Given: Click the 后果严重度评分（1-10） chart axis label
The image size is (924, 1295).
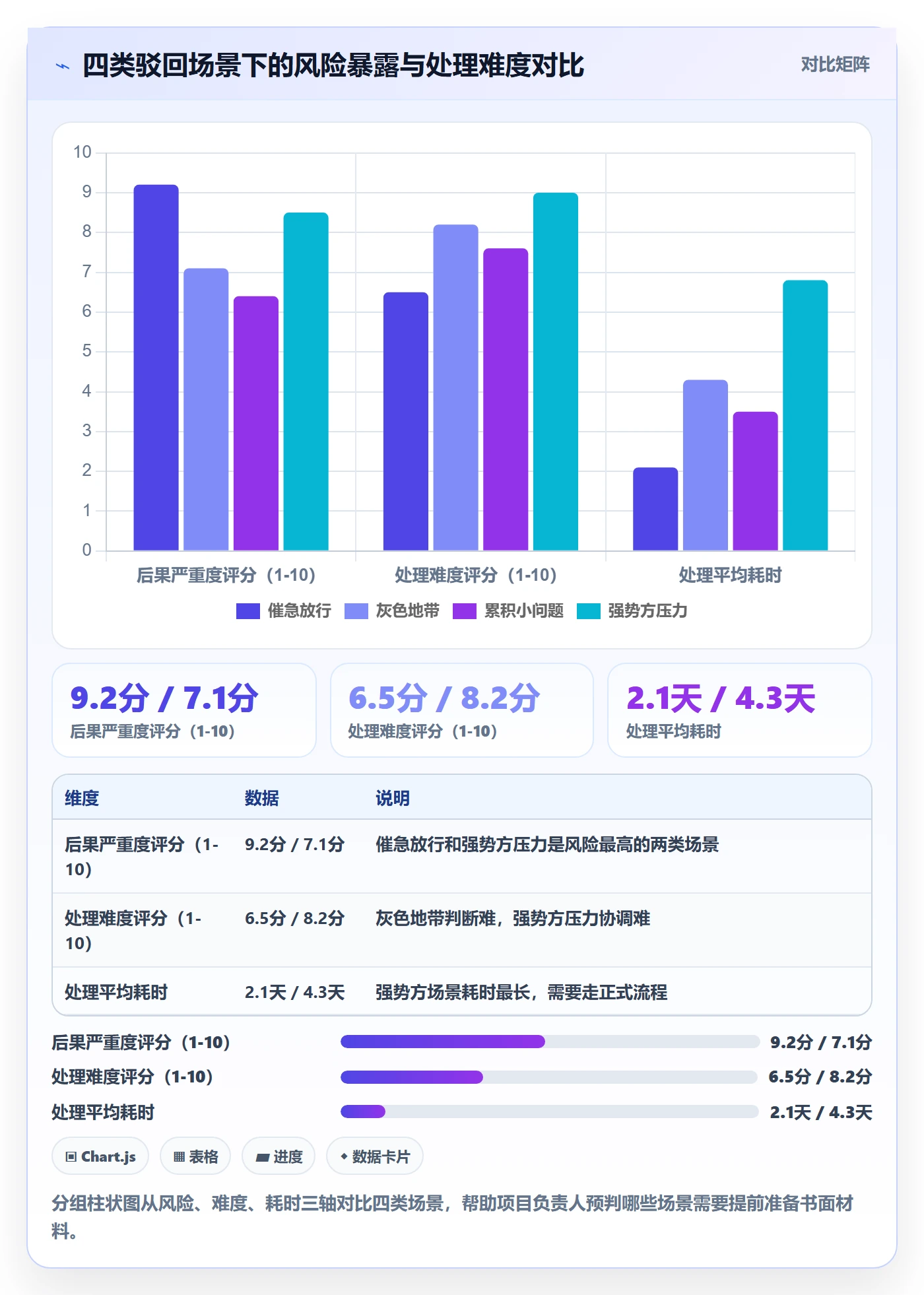Looking at the screenshot, I should (226, 575).
